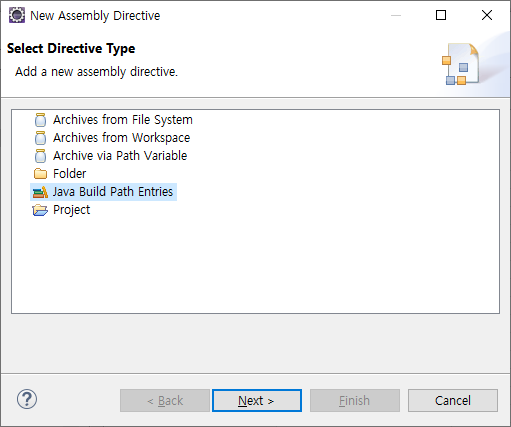This screenshot has height=427, width=511.
Task: Go to the next wizard page
Action: (257, 400)
